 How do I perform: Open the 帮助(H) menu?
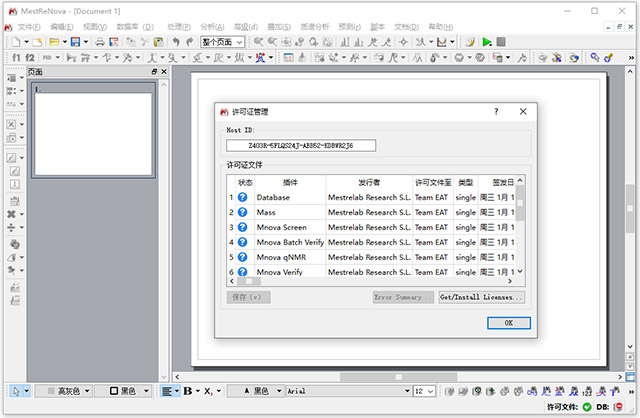(440, 27)
